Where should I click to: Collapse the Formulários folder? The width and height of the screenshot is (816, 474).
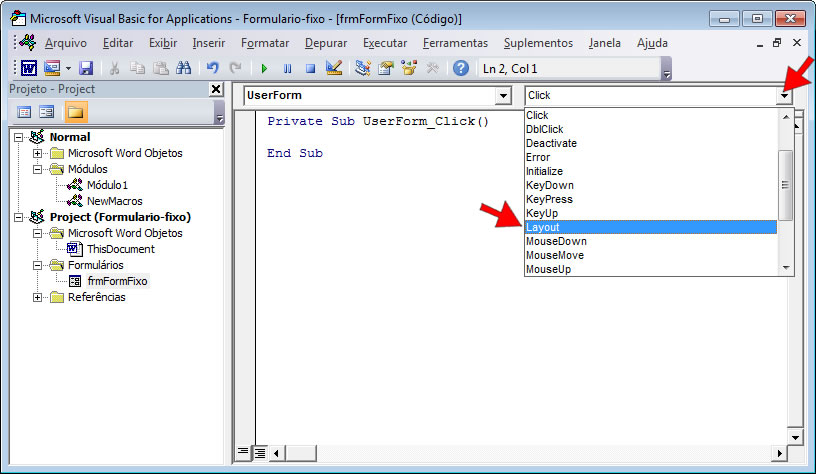coord(37,265)
